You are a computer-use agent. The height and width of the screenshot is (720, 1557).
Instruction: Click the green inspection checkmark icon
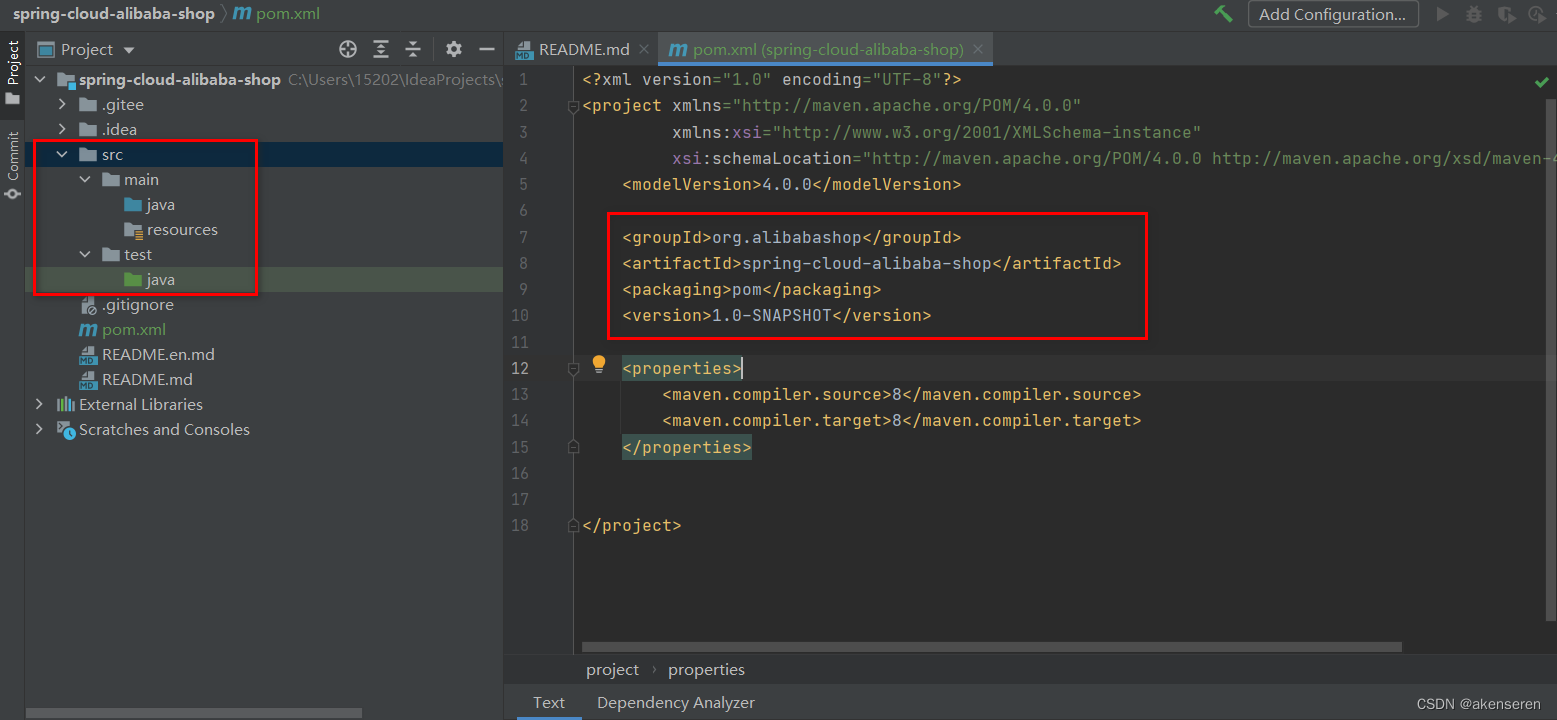pyautogui.click(x=1541, y=82)
